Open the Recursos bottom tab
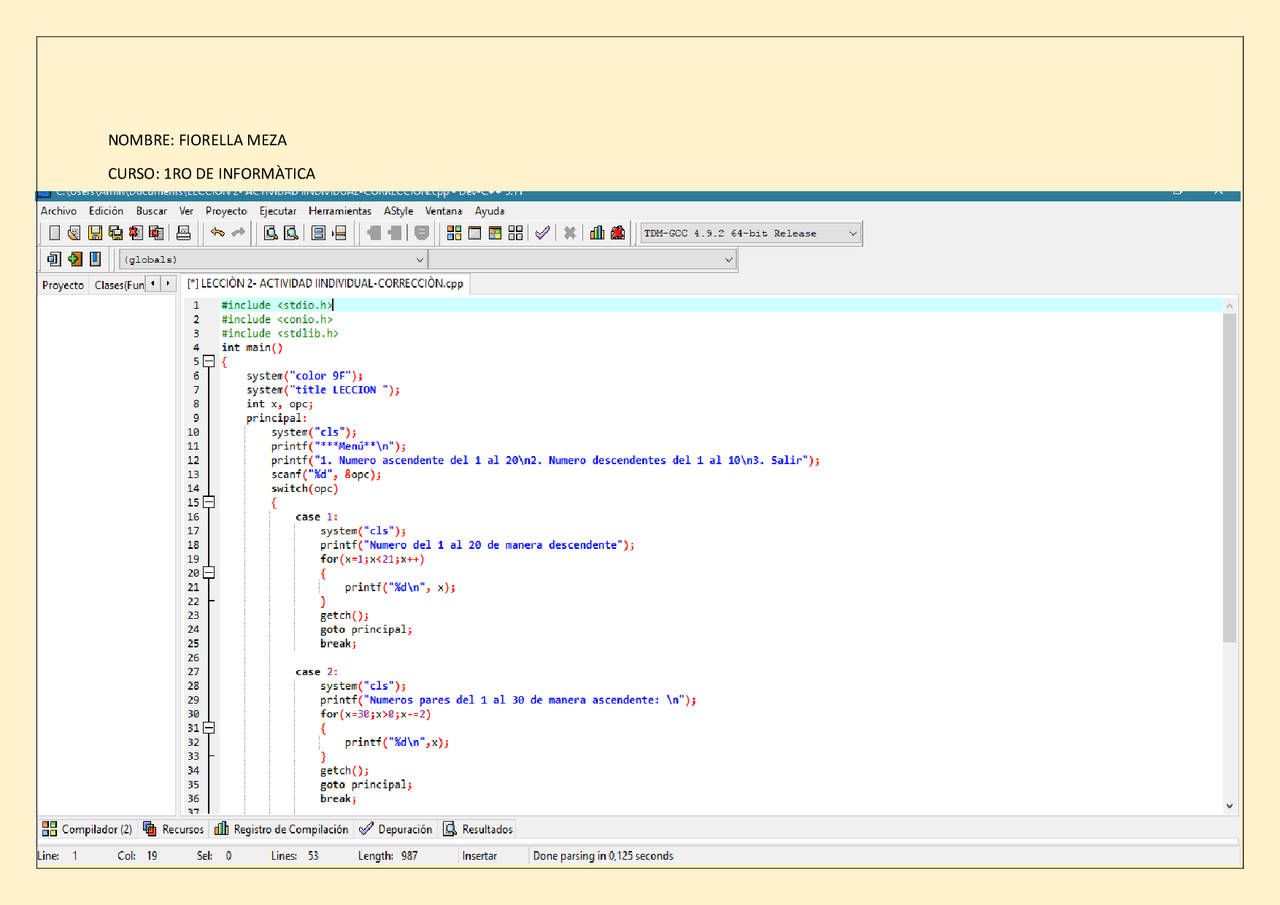The height and width of the screenshot is (905, 1280). (174, 829)
